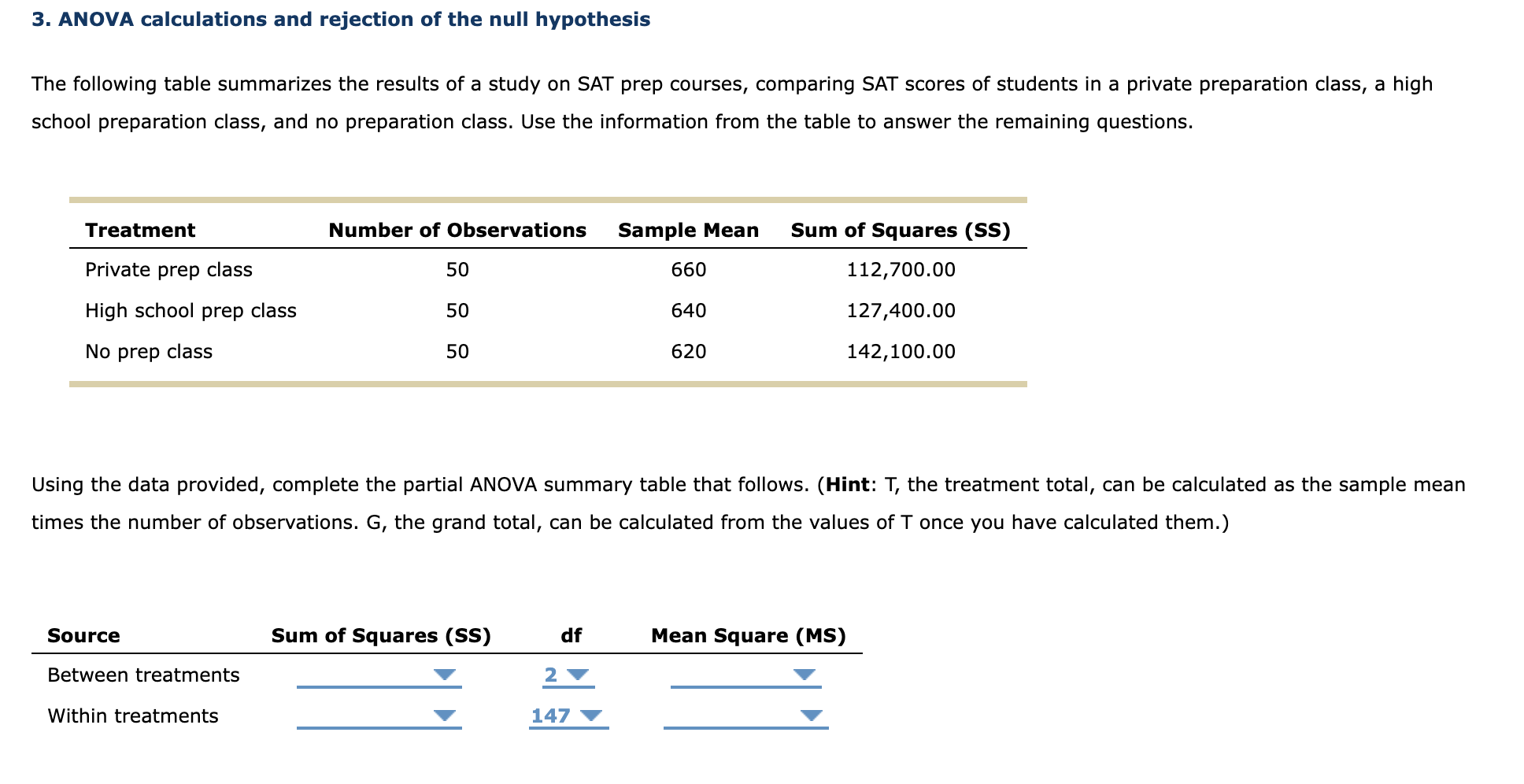Click the Mean Square (MS) column header

pyautogui.click(x=749, y=636)
